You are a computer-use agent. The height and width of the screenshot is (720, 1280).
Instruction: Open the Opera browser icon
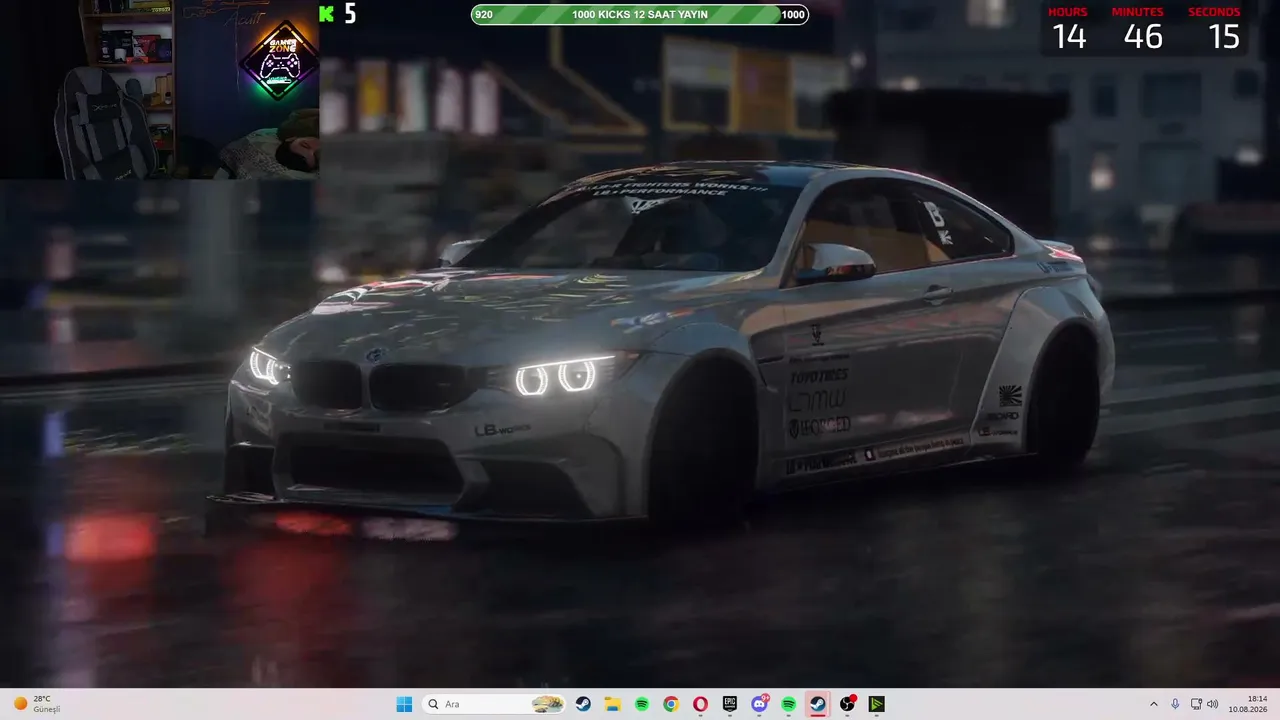[701, 704]
